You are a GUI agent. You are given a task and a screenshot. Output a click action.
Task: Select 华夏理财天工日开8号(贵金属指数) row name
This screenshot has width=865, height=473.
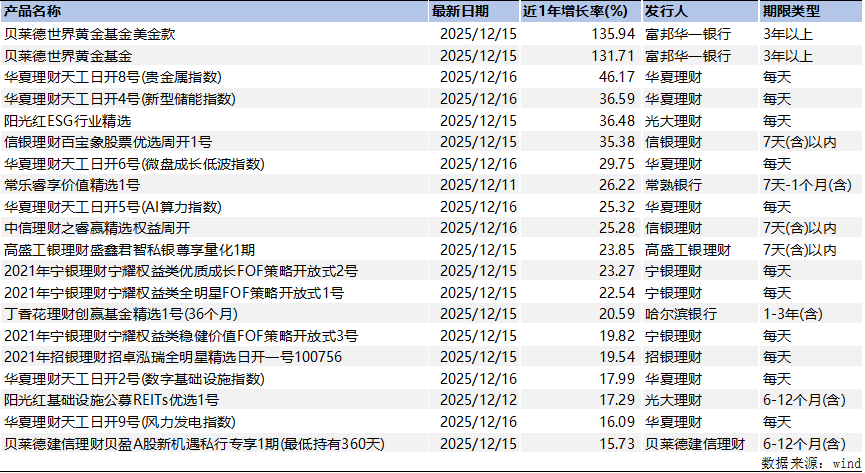[113, 77]
